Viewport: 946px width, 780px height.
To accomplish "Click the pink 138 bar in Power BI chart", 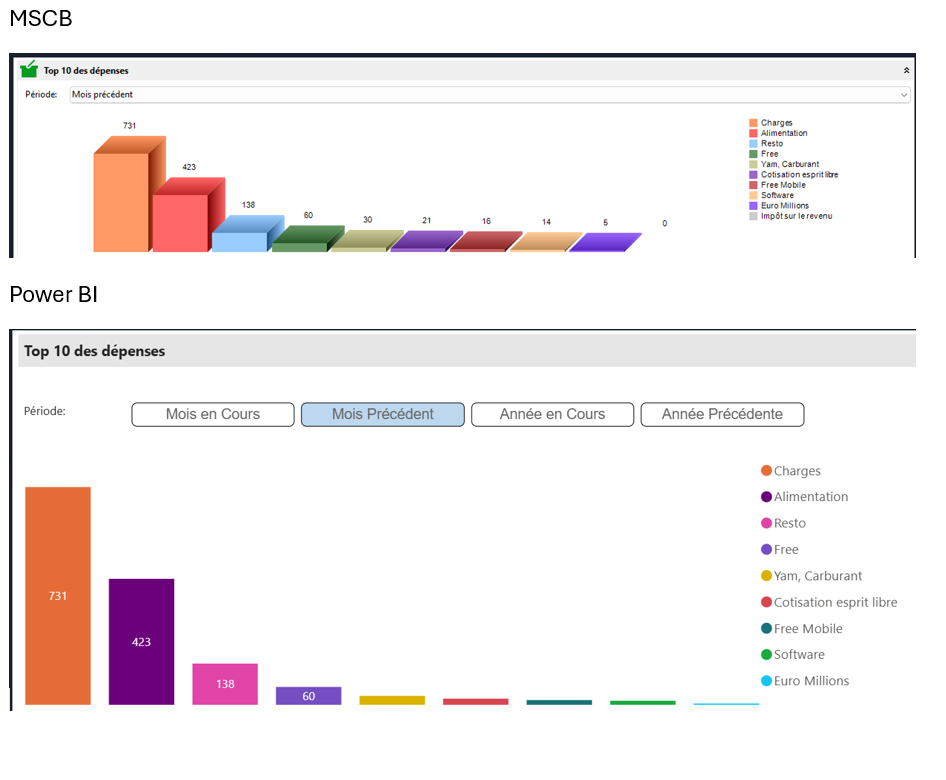I will click(x=225, y=684).
